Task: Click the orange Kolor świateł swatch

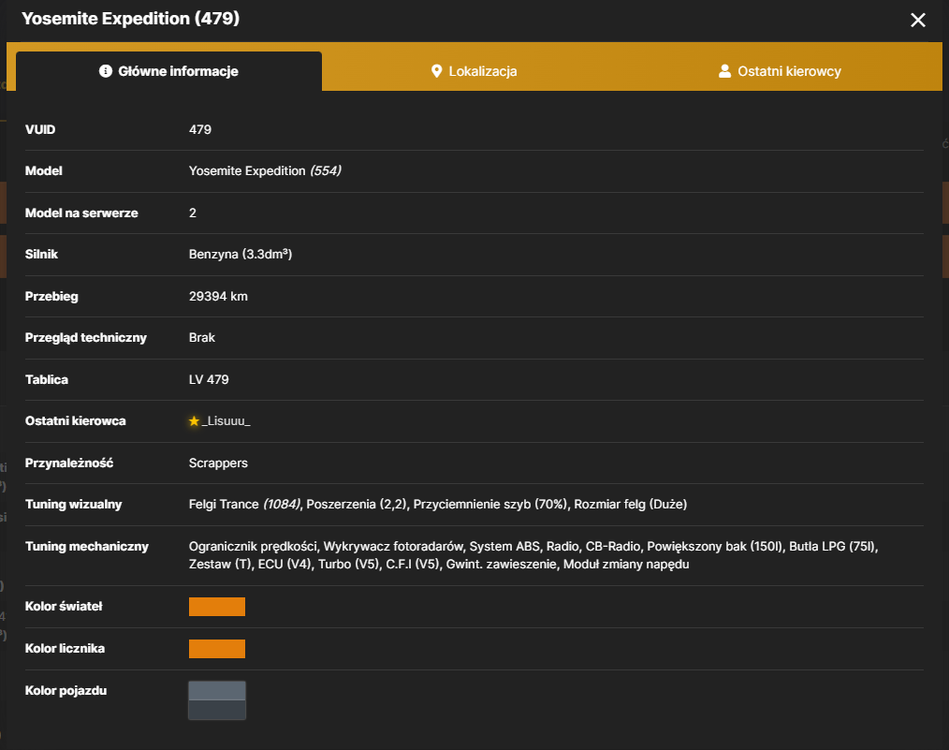Action: [217, 607]
